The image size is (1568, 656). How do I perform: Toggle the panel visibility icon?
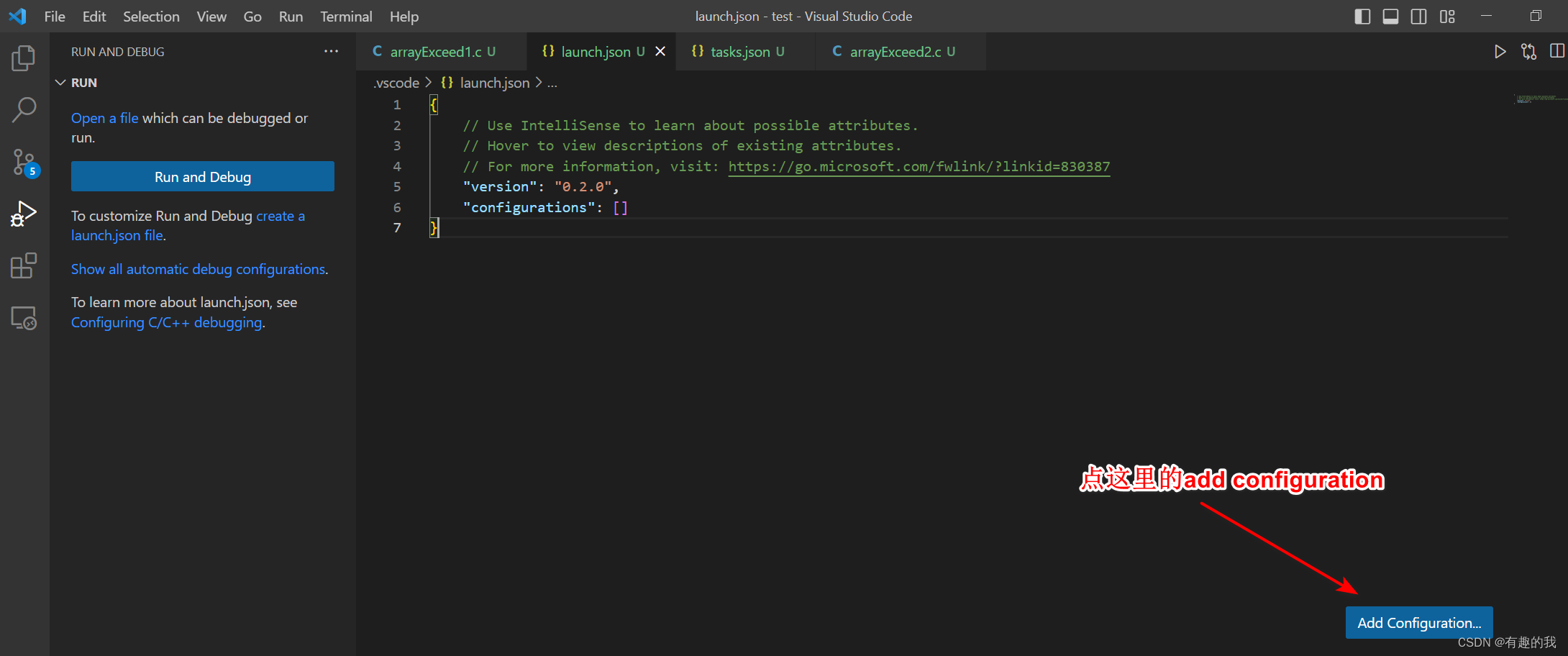[1390, 16]
